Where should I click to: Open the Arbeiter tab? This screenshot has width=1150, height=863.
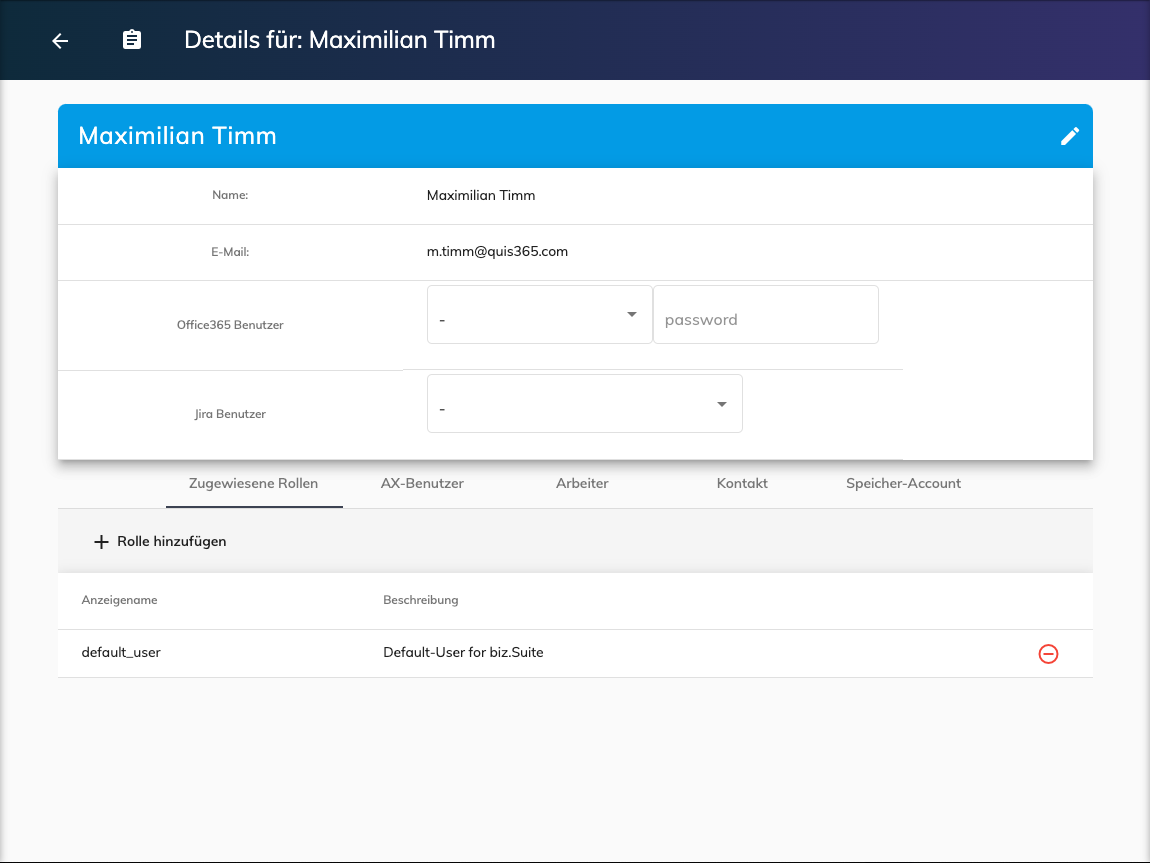click(x=582, y=483)
